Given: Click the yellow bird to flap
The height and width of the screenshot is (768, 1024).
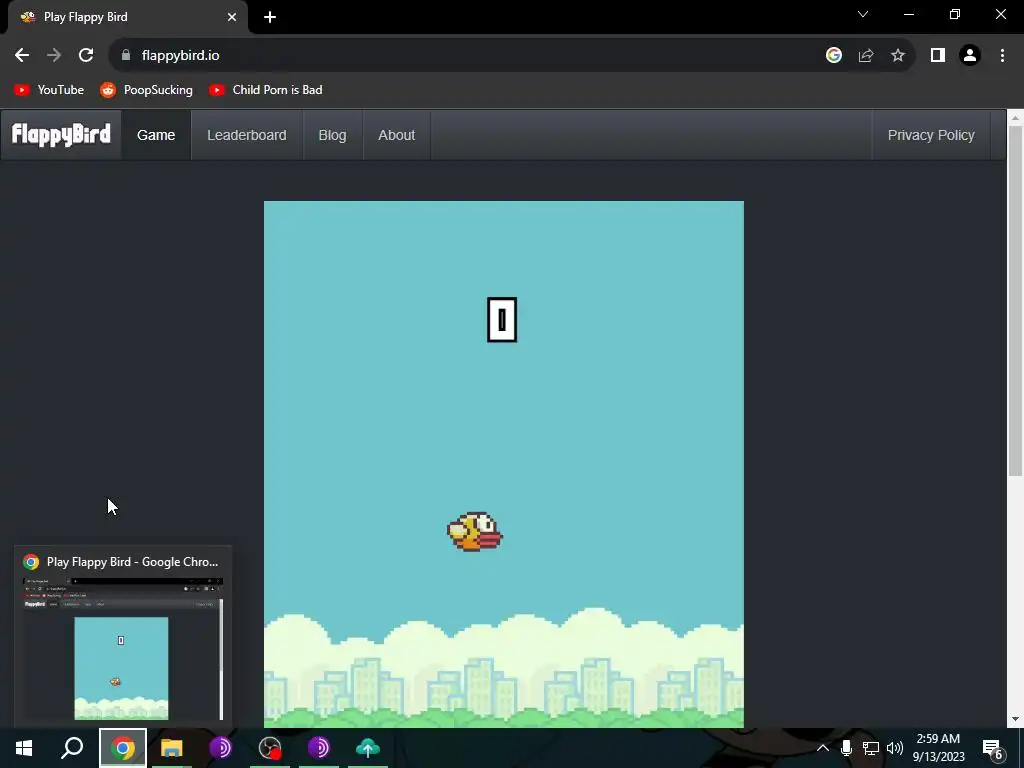Looking at the screenshot, I should point(475,532).
